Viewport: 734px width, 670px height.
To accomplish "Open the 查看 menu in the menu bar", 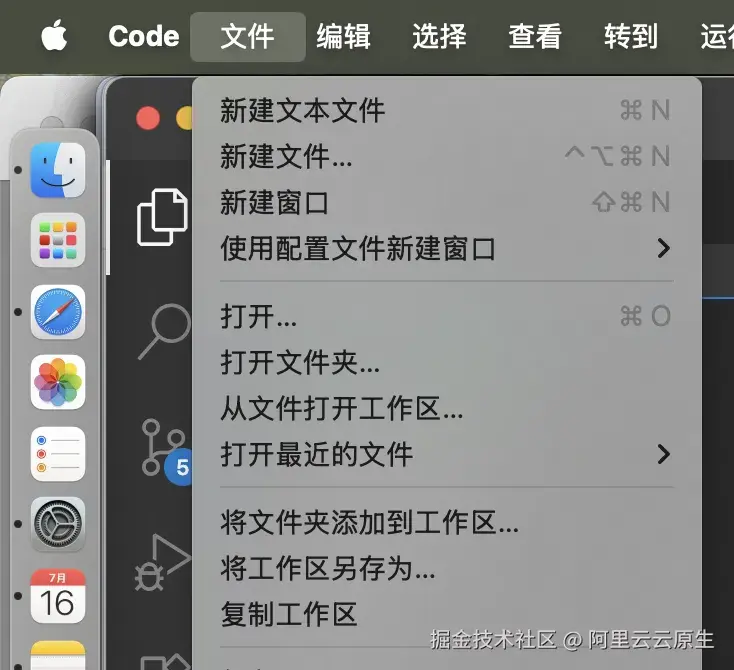I will point(535,37).
